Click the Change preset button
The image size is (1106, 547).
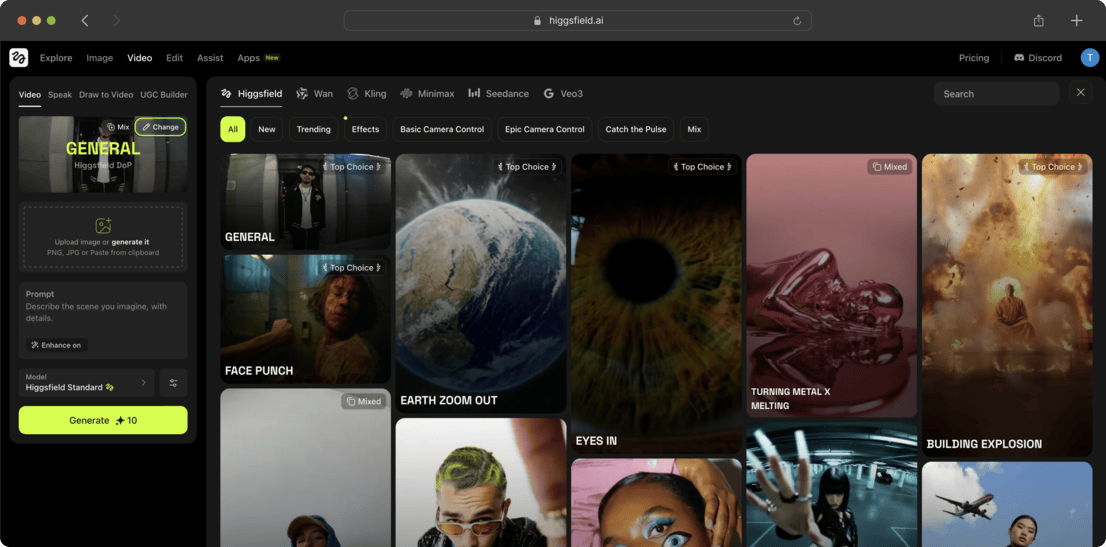[160, 127]
